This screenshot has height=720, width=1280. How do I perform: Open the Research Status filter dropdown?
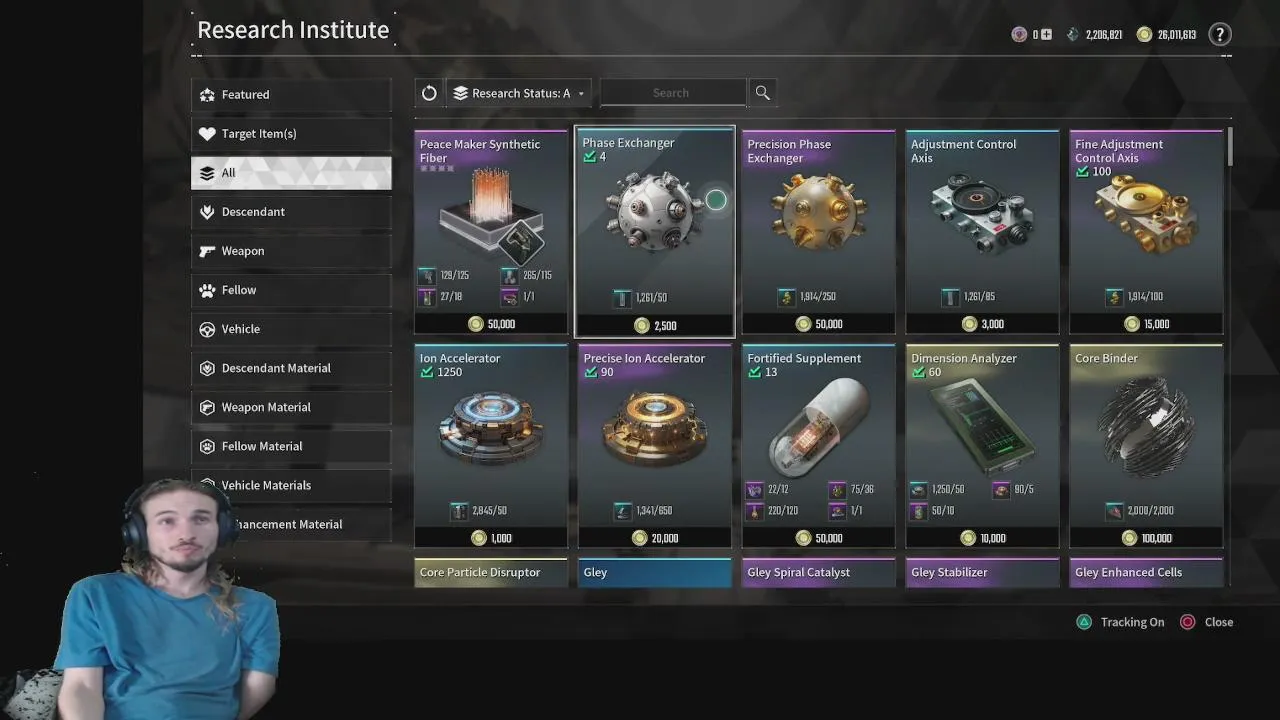point(519,93)
